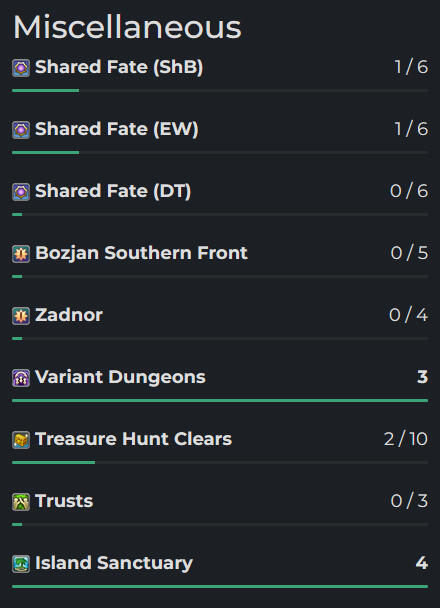Screen dimensions: 440x608
Task: Click the Island Sanctuary label
Action: (114, 563)
